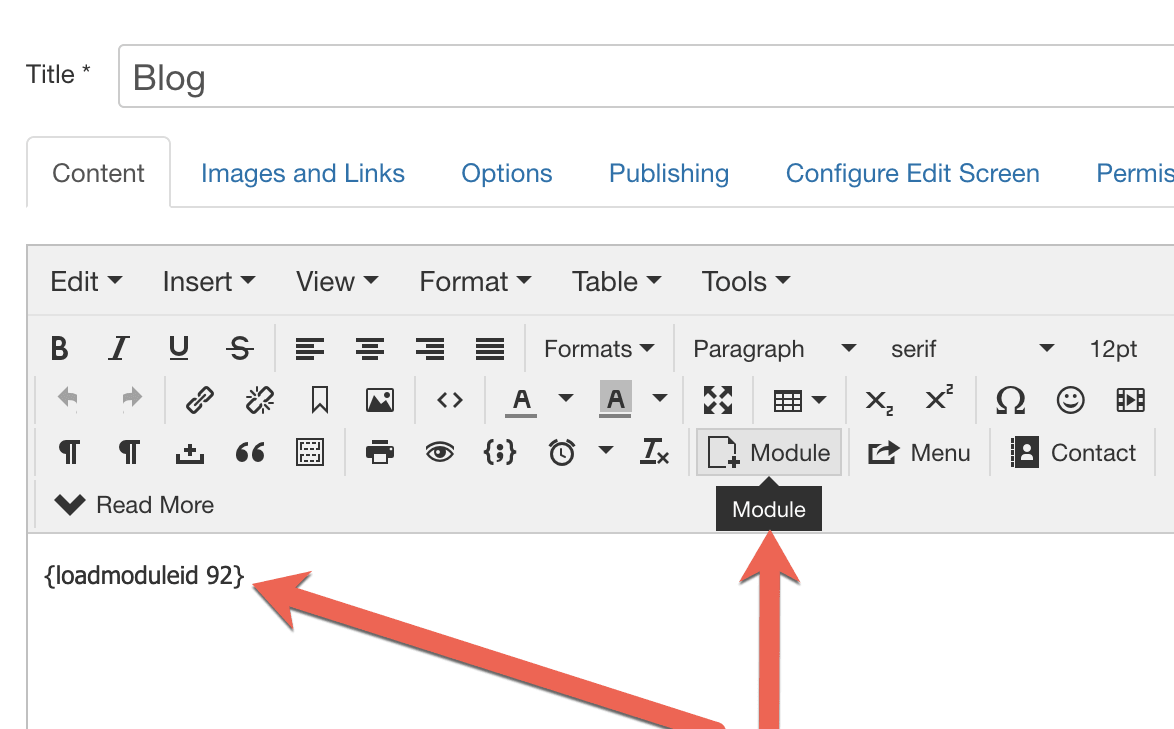Click the Module button
The image size is (1174, 729).
click(x=769, y=453)
